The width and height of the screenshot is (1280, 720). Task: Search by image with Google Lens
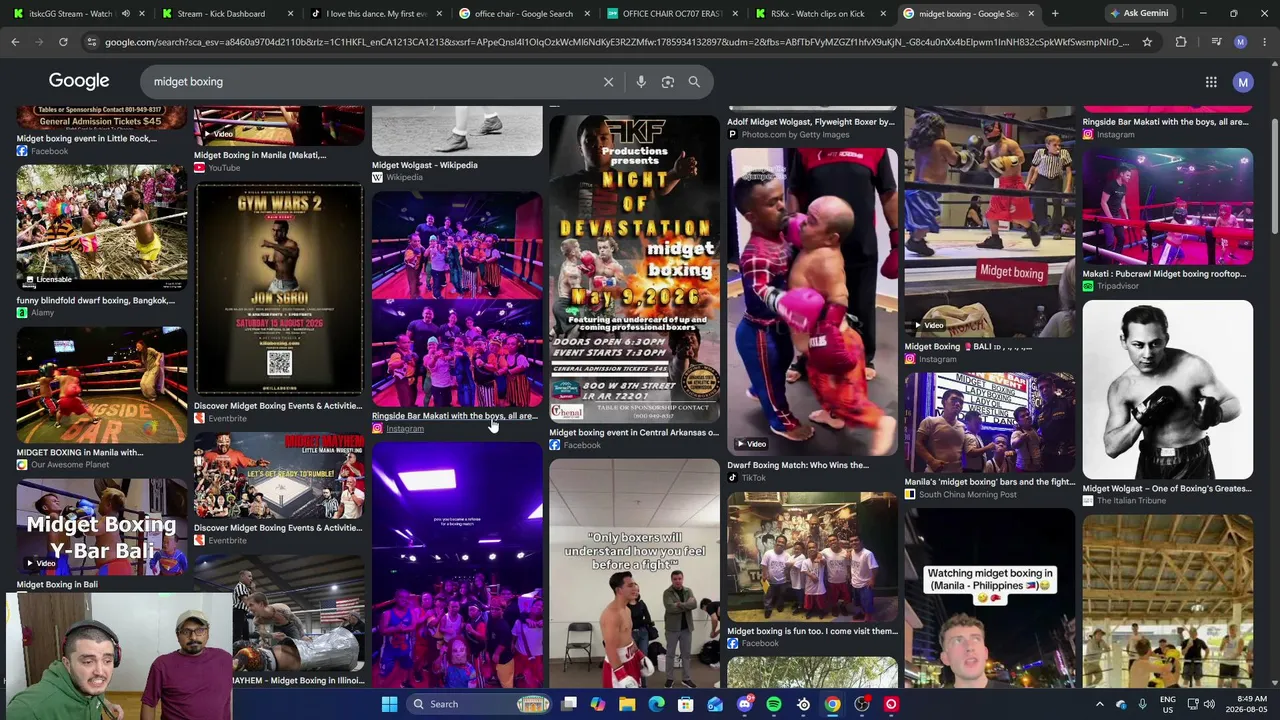[x=668, y=82]
